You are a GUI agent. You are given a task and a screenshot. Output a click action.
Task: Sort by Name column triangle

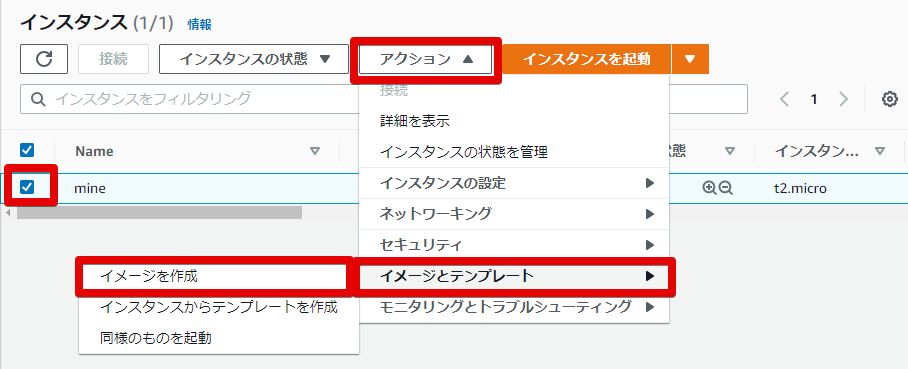315,151
